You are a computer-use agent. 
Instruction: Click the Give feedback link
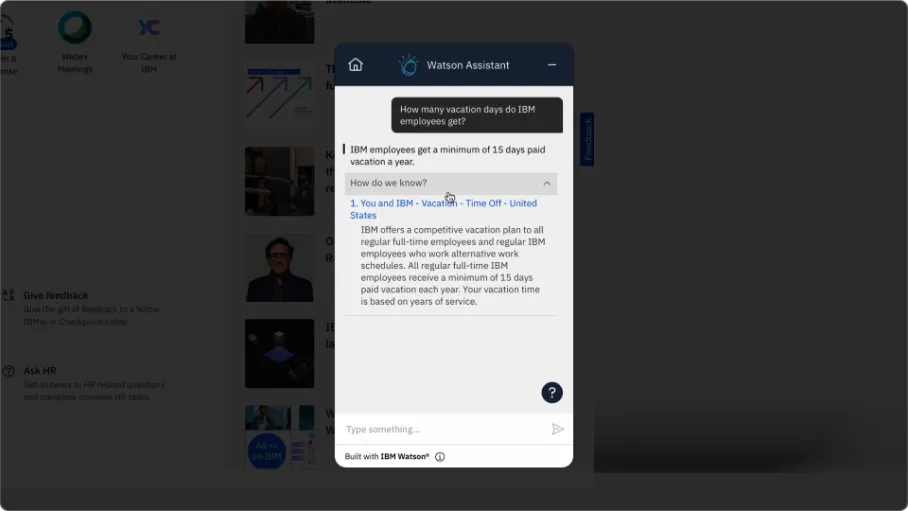56,295
